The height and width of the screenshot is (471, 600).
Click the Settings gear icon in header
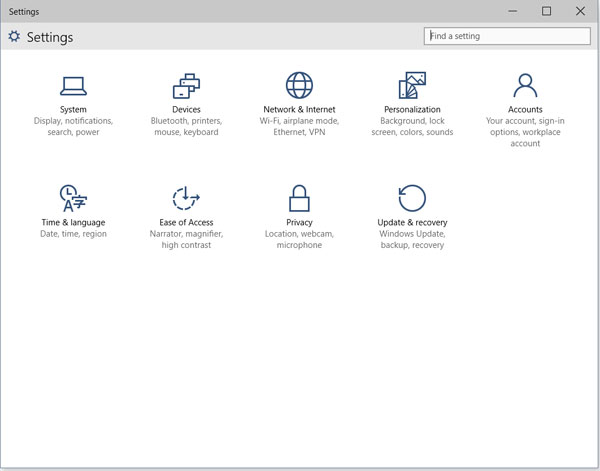pos(14,36)
